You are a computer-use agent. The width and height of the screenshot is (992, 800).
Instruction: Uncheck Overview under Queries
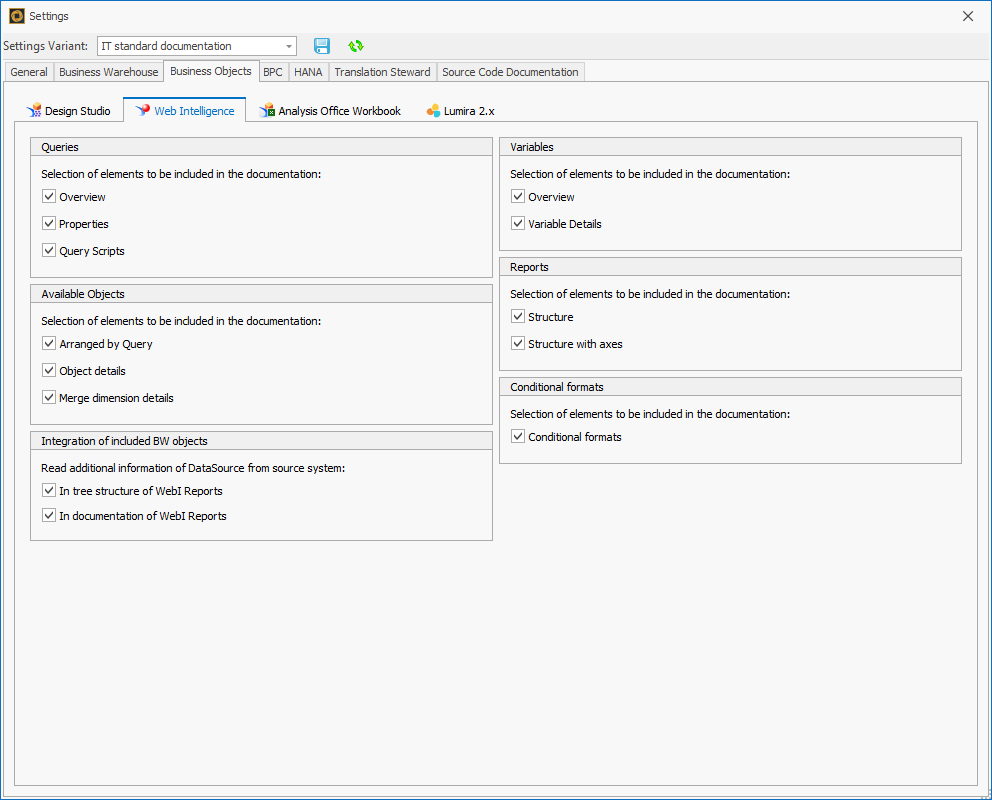click(x=48, y=196)
